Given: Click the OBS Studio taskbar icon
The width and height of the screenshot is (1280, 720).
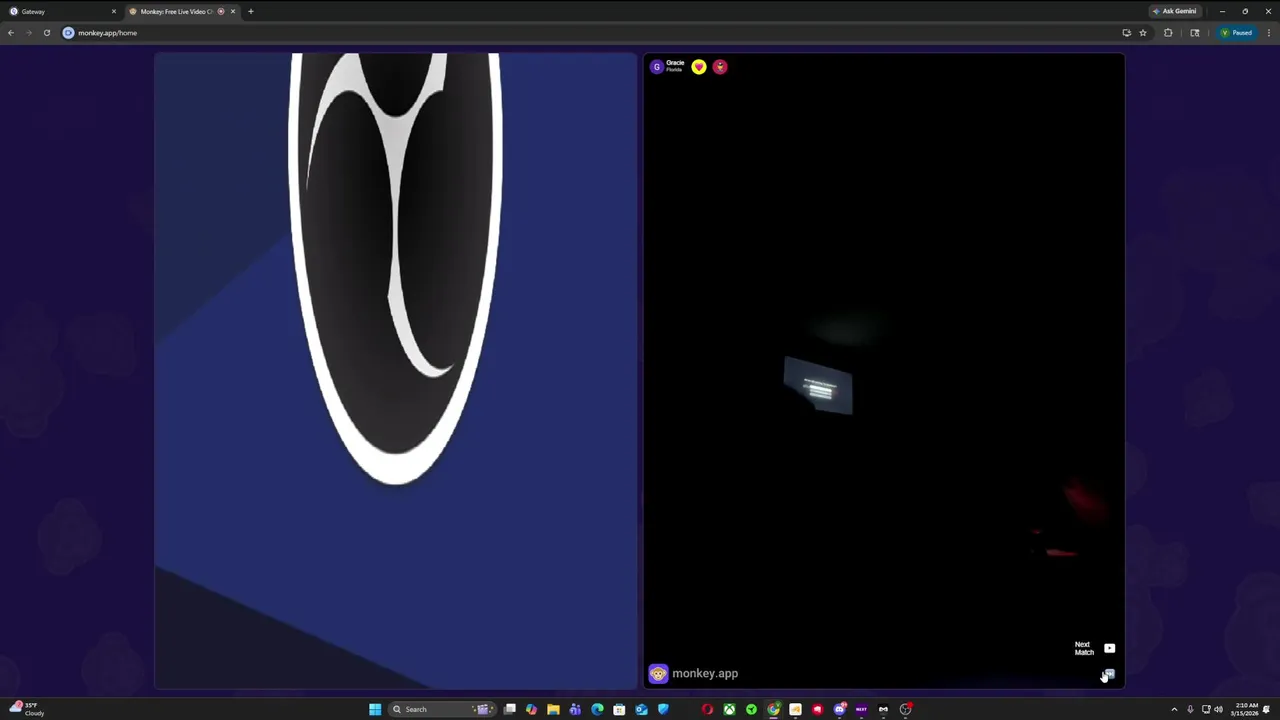Looking at the screenshot, I should 905,709.
